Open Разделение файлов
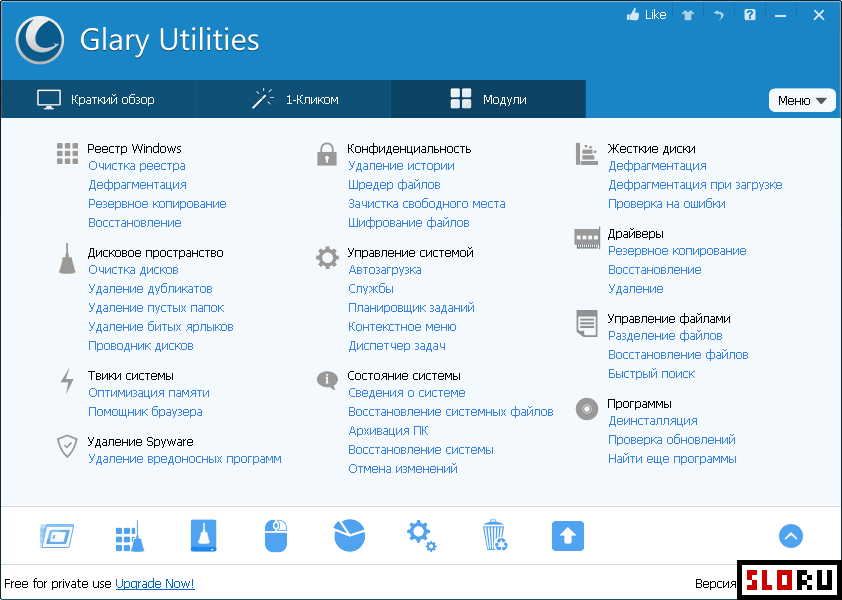The height and width of the screenshot is (600, 842). tap(665, 336)
